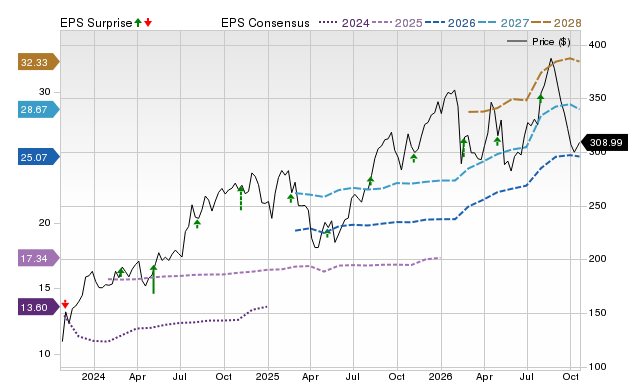Click the 15 EPS axis label
This screenshot has height=382, width=640.
point(44,288)
